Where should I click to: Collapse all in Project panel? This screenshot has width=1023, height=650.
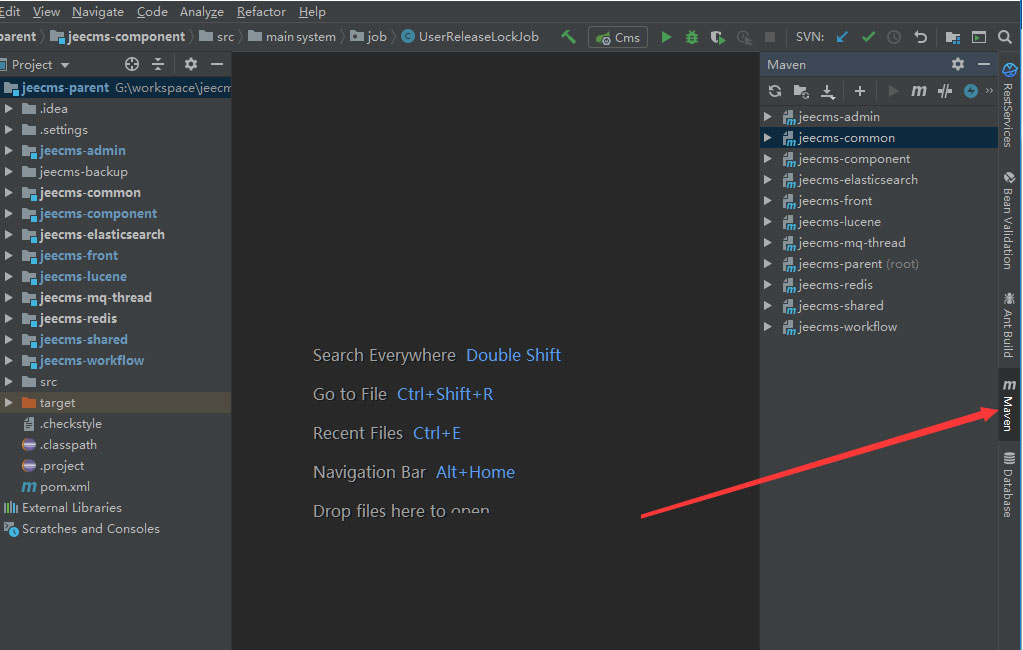coord(158,64)
